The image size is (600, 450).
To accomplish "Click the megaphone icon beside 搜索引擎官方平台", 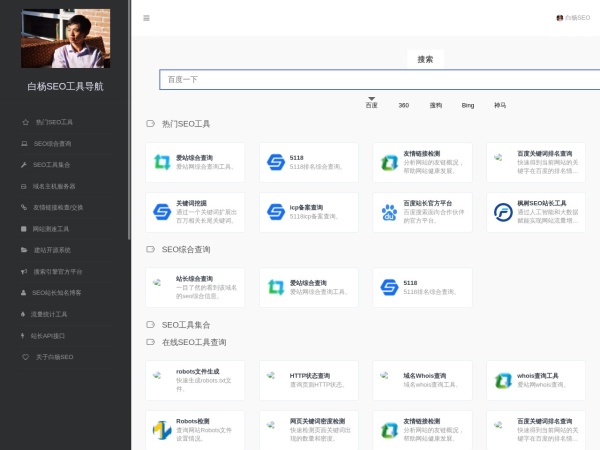I will pyautogui.click(x=24, y=271).
